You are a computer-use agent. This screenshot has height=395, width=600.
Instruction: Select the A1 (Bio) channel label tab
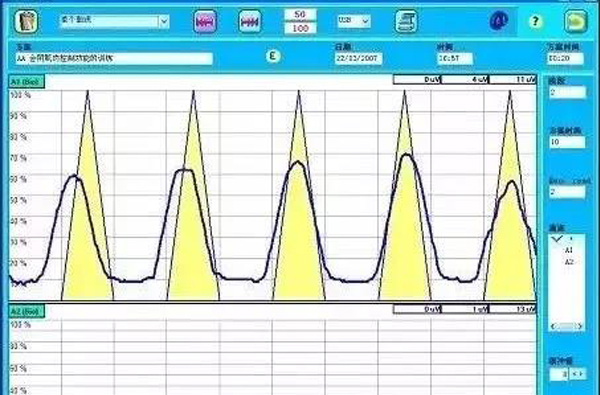tap(27, 82)
